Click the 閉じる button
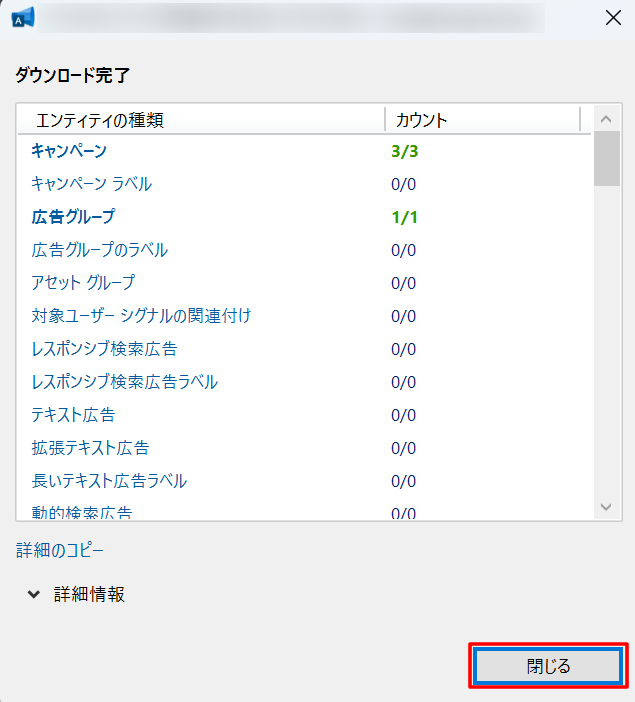Image resolution: width=635 pixels, height=702 pixels. pos(548,665)
